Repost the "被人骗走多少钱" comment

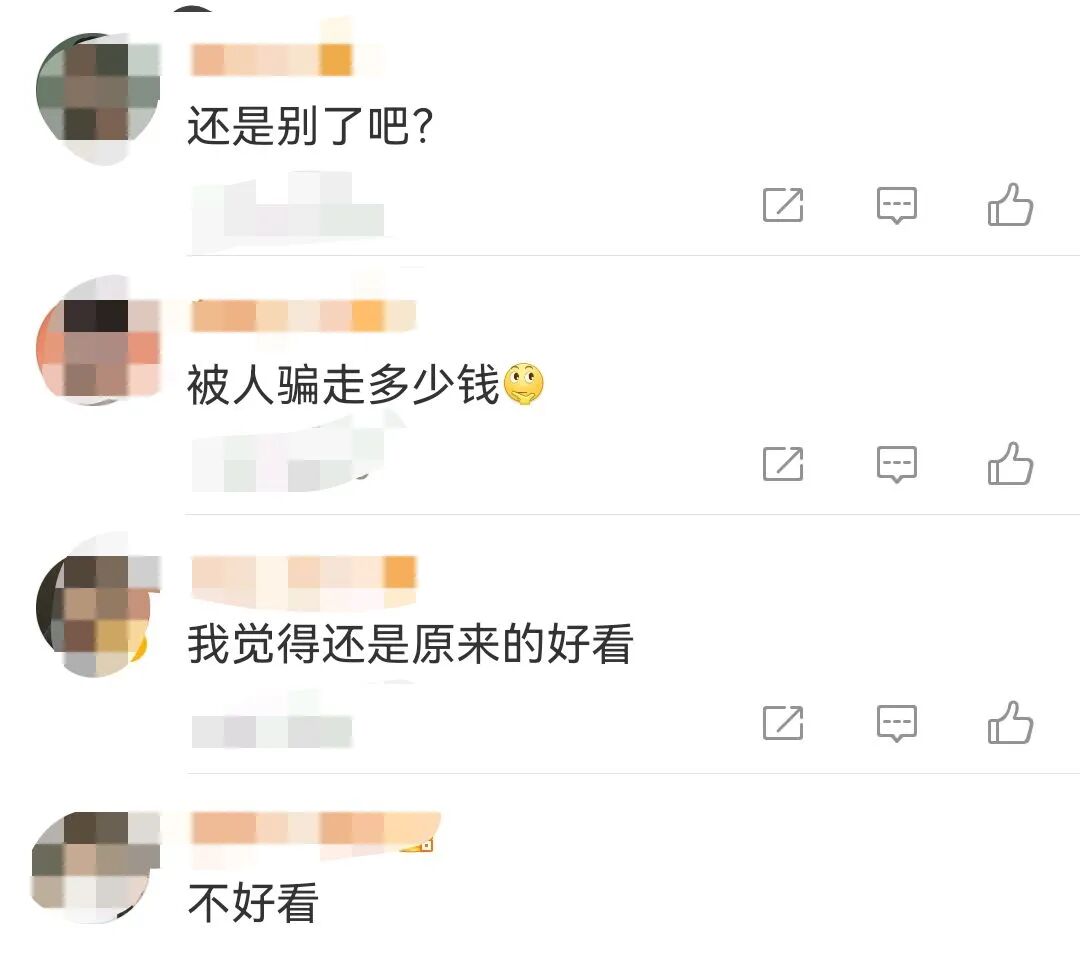click(x=783, y=463)
